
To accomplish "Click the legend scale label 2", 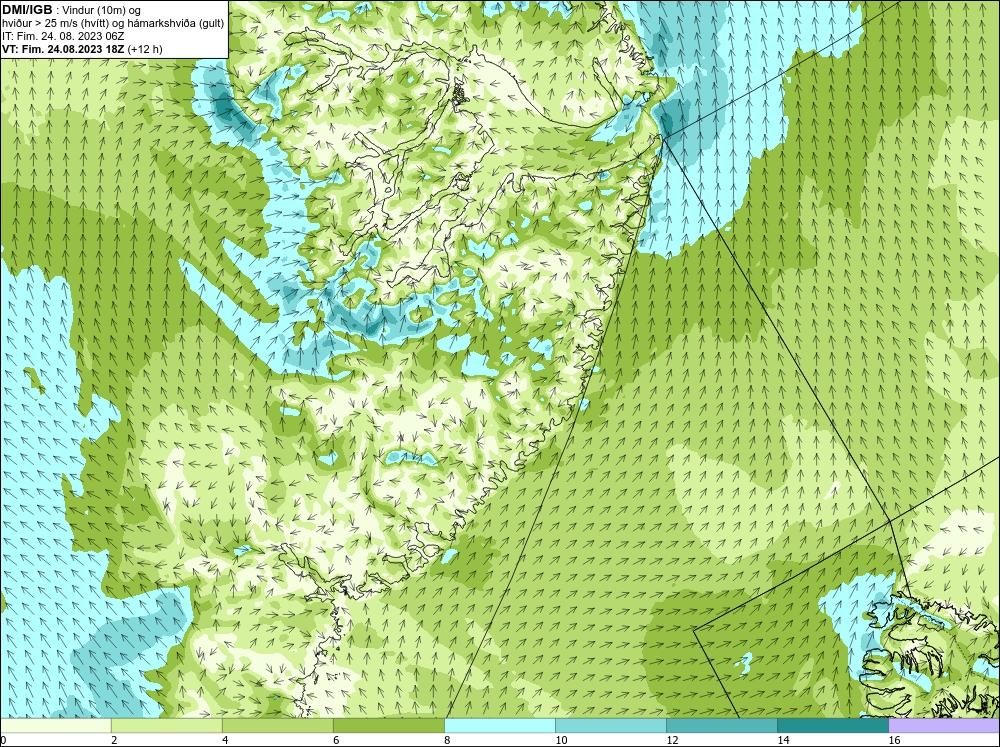I will (x=114, y=740).
